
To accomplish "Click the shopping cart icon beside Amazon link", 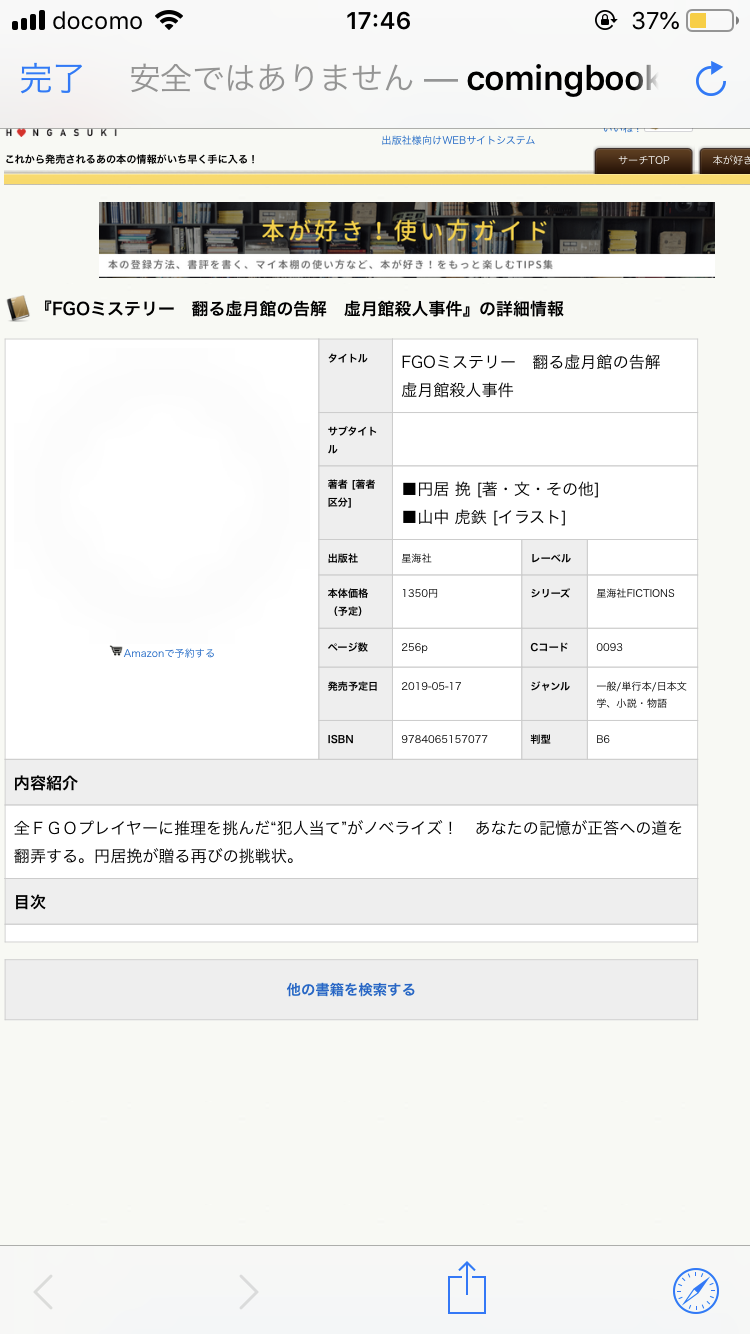I will click(x=116, y=652).
